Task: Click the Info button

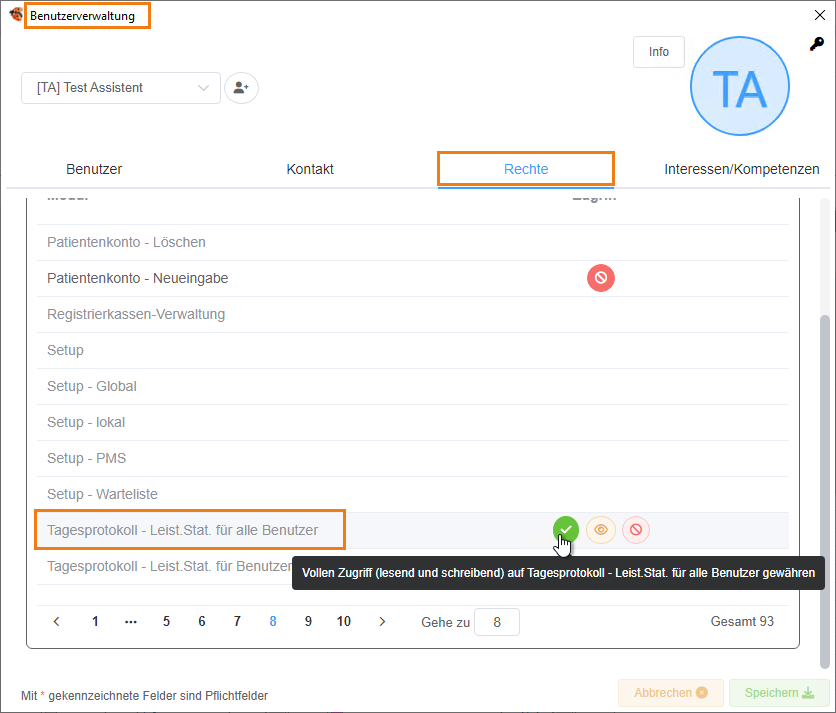Action: tap(659, 52)
